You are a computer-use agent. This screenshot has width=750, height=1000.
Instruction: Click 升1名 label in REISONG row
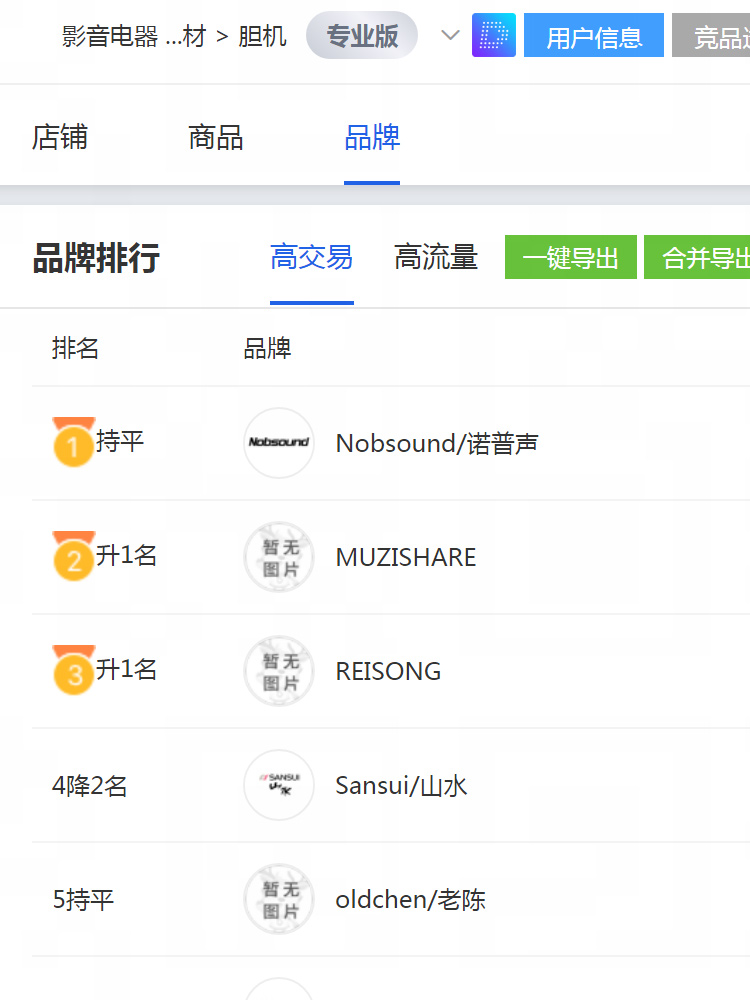pyautogui.click(x=126, y=669)
